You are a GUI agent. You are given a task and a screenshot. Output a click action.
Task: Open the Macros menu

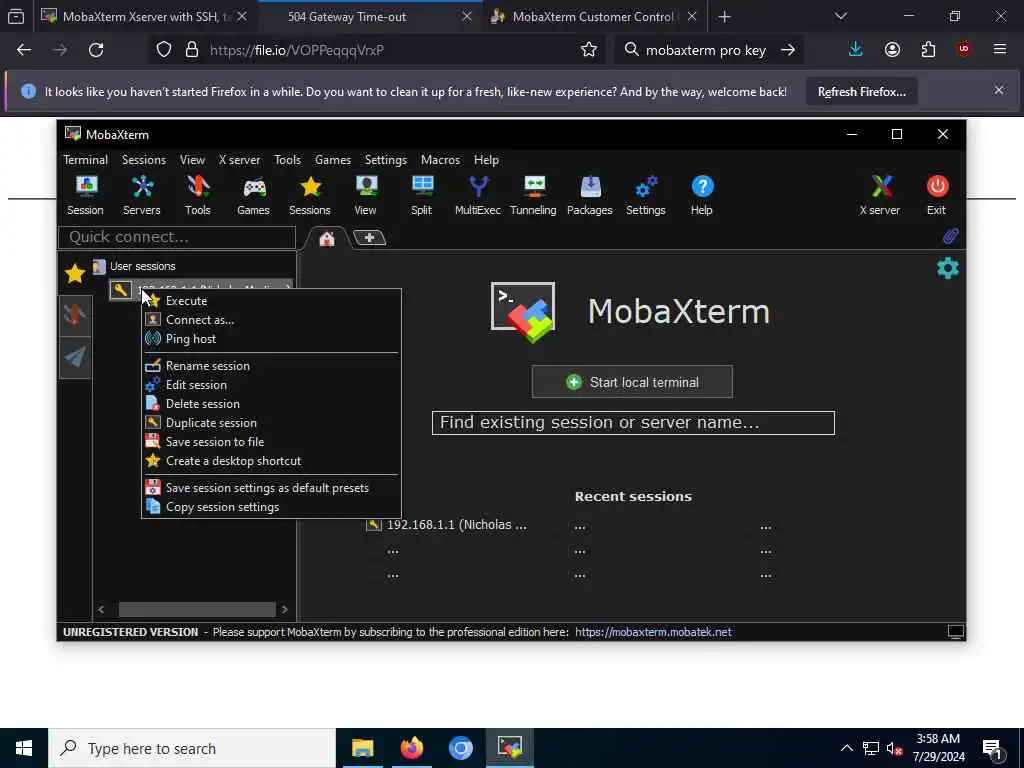(x=440, y=160)
